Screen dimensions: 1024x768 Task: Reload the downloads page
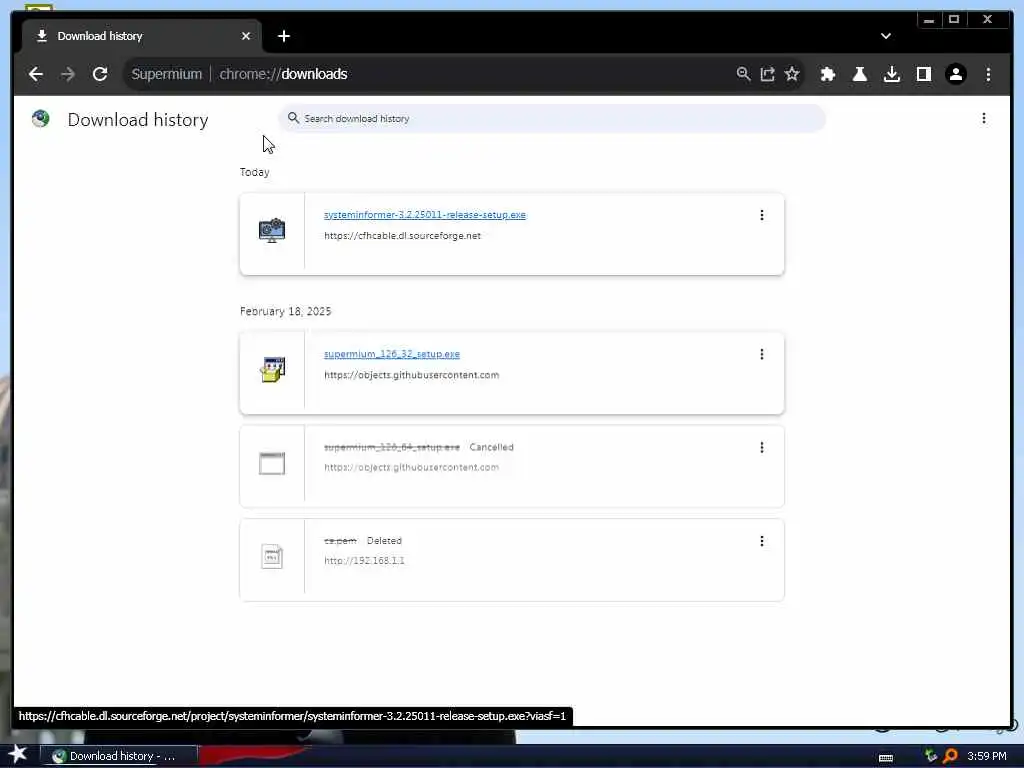[100, 74]
